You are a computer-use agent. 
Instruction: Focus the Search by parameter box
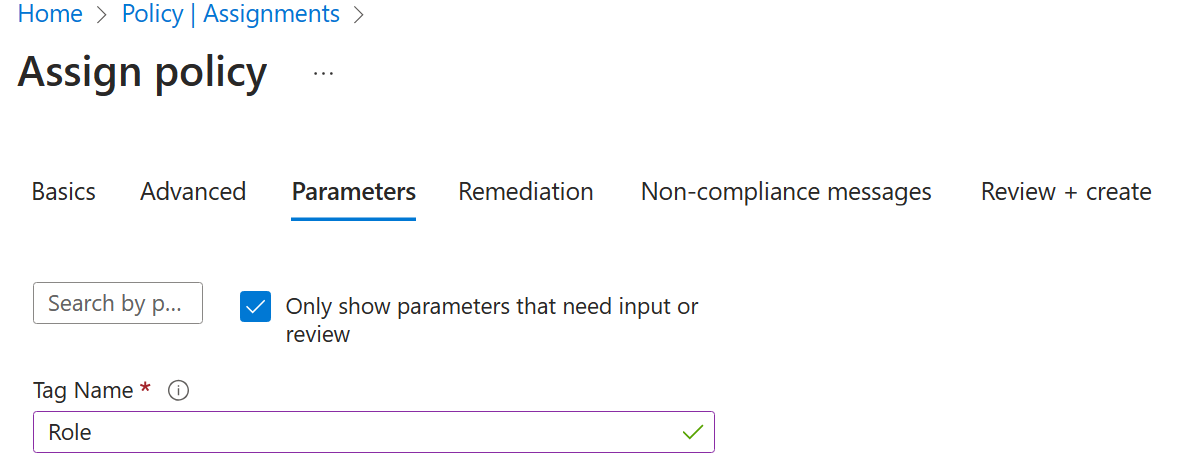118,303
